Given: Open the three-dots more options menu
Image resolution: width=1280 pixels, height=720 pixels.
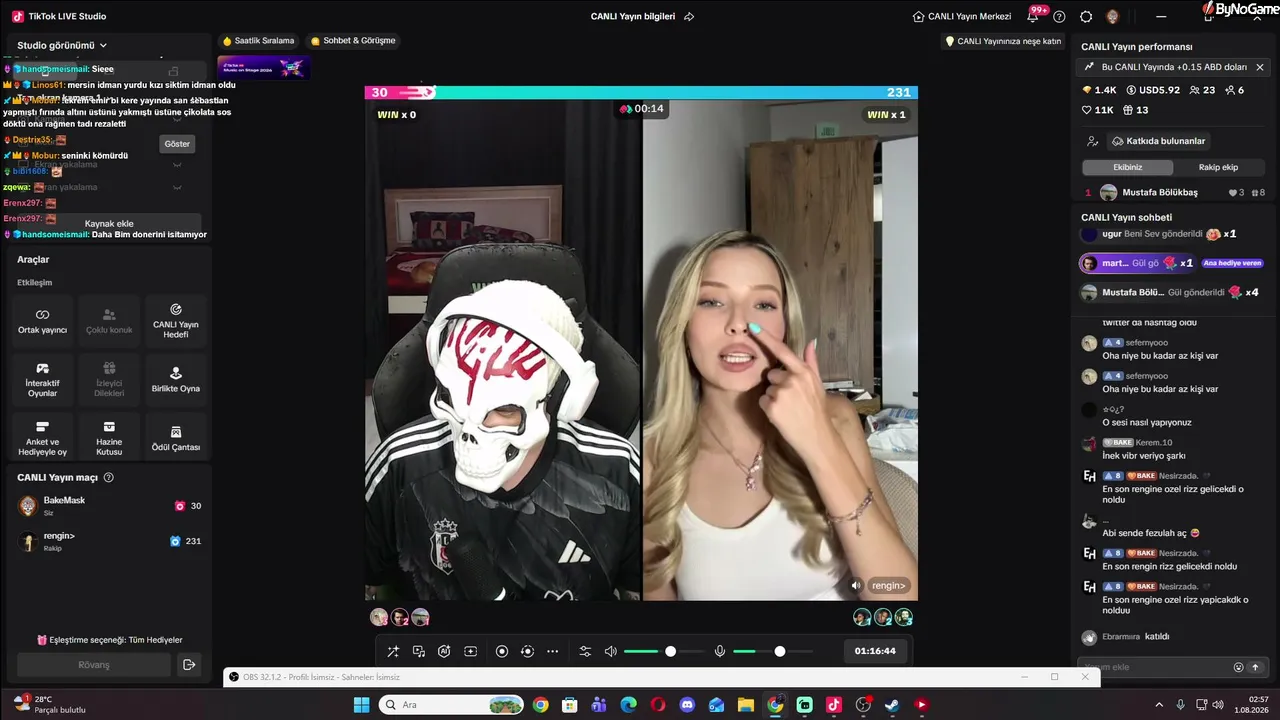Looking at the screenshot, I should tap(552, 651).
